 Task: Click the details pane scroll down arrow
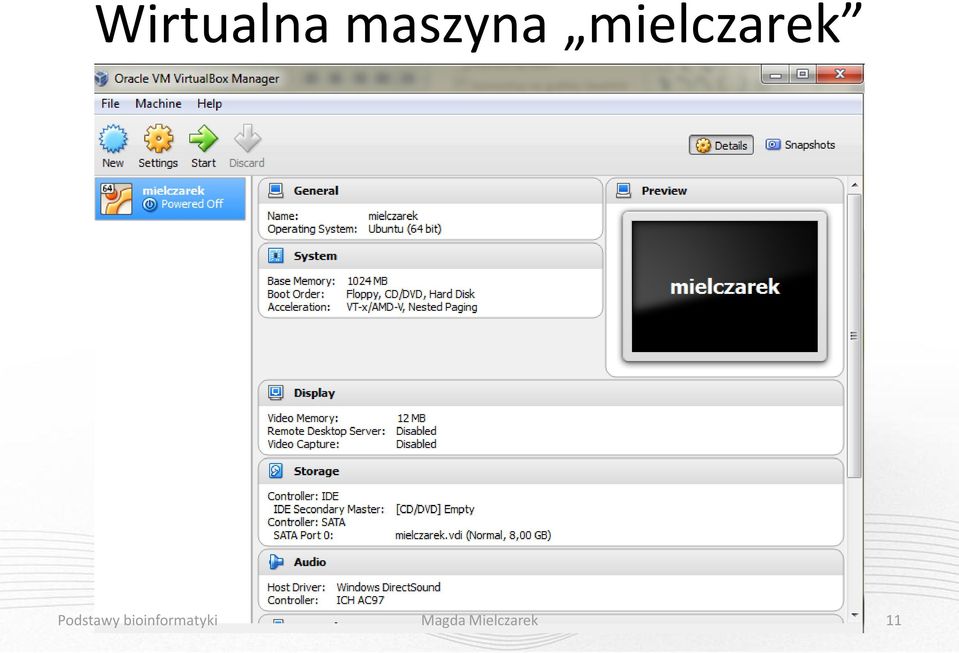point(854,615)
